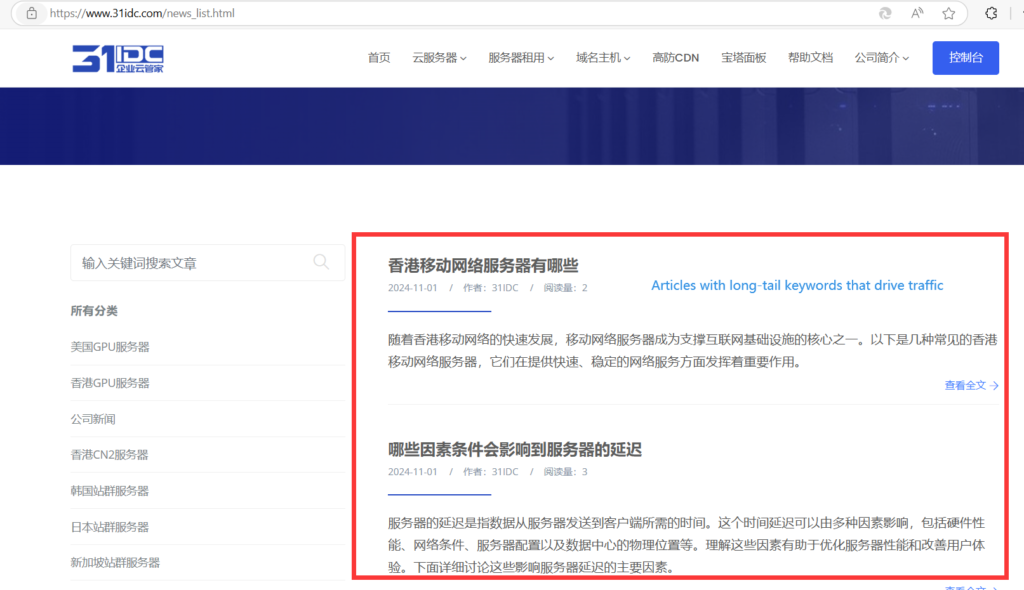Open article 哪些因素条件会影响到服务器的延迟
The height and width of the screenshot is (590, 1024).
(x=515, y=450)
